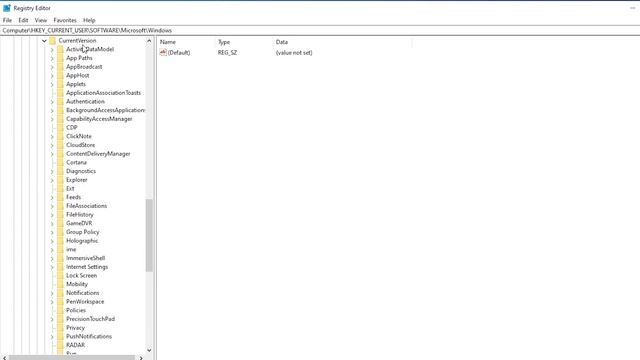Click the Feeds folder icon

pyautogui.click(x=60, y=197)
